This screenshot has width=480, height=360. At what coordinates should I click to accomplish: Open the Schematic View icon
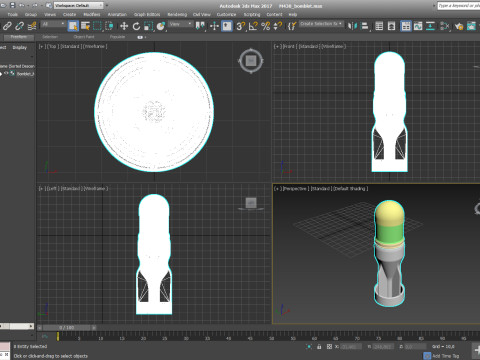coord(430,26)
